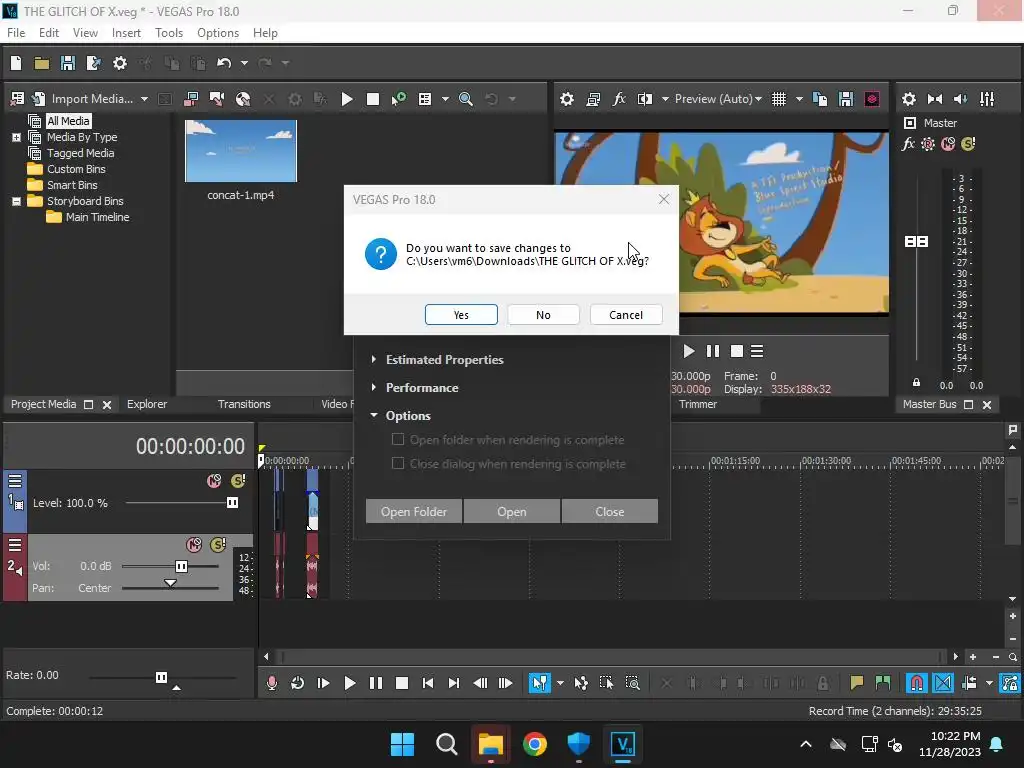Open the File menu
This screenshot has height=768, width=1024.
(16, 33)
